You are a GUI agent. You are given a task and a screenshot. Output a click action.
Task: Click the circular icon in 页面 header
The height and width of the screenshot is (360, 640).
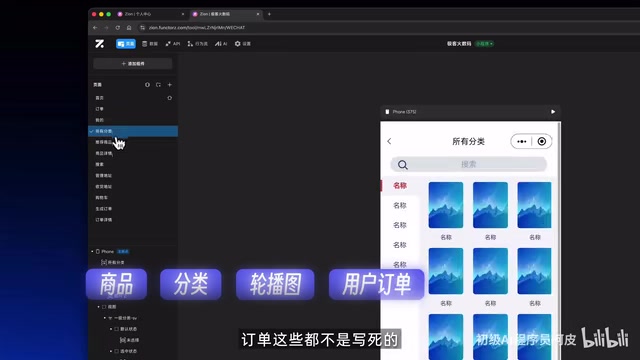(147, 85)
